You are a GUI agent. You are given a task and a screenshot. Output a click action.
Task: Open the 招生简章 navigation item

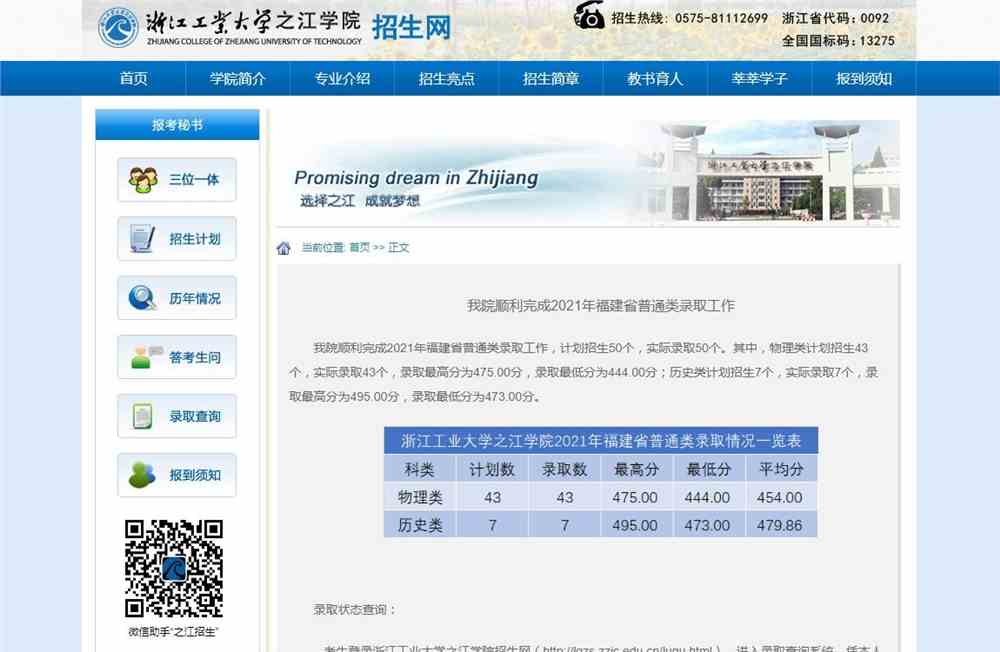tap(551, 78)
